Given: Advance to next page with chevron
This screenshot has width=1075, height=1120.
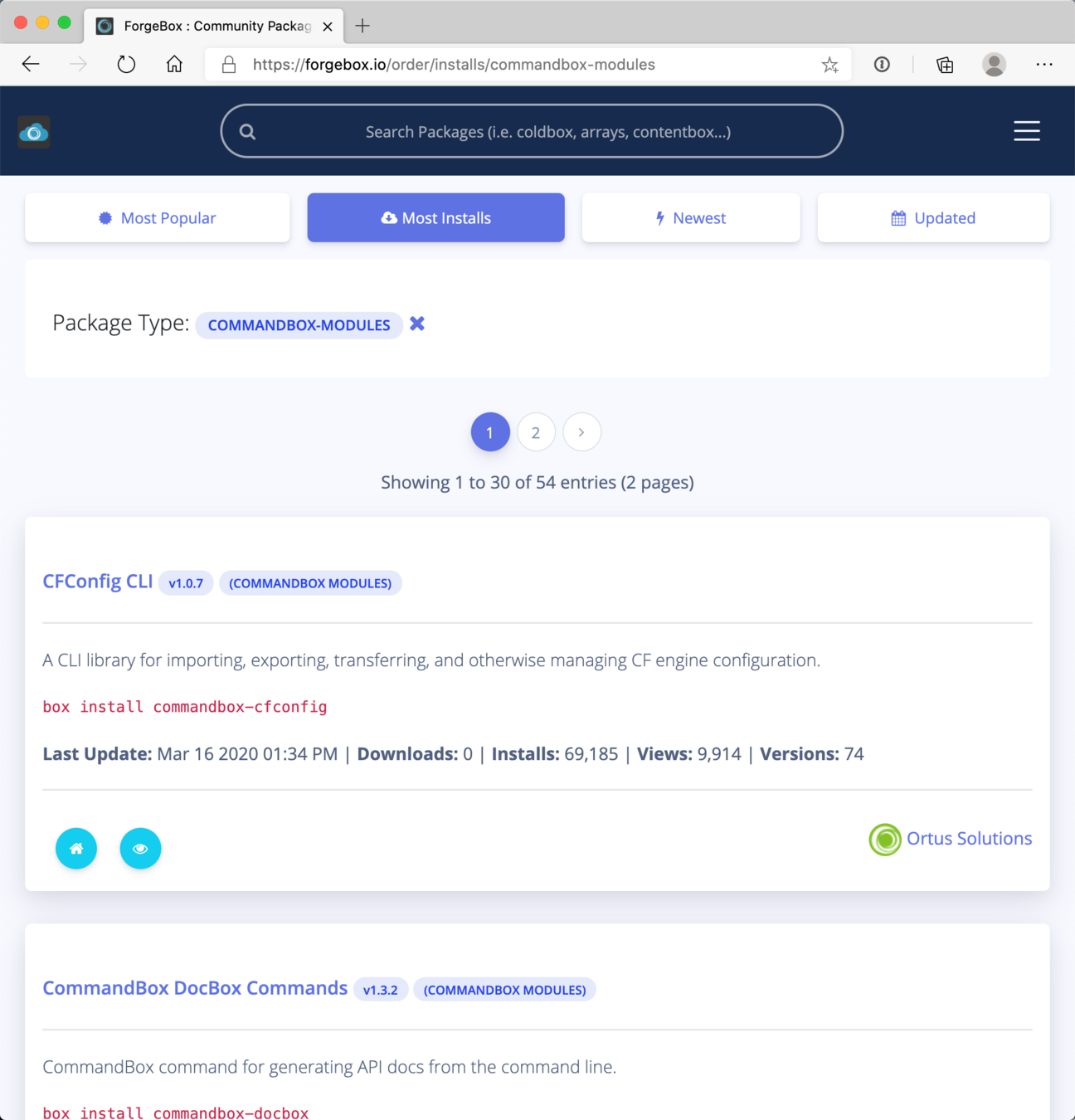Looking at the screenshot, I should pos(581,432).
